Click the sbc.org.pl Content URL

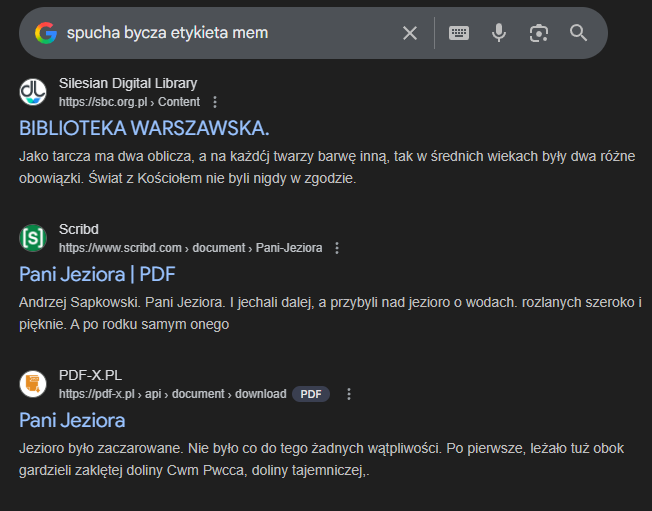(129, 102)
